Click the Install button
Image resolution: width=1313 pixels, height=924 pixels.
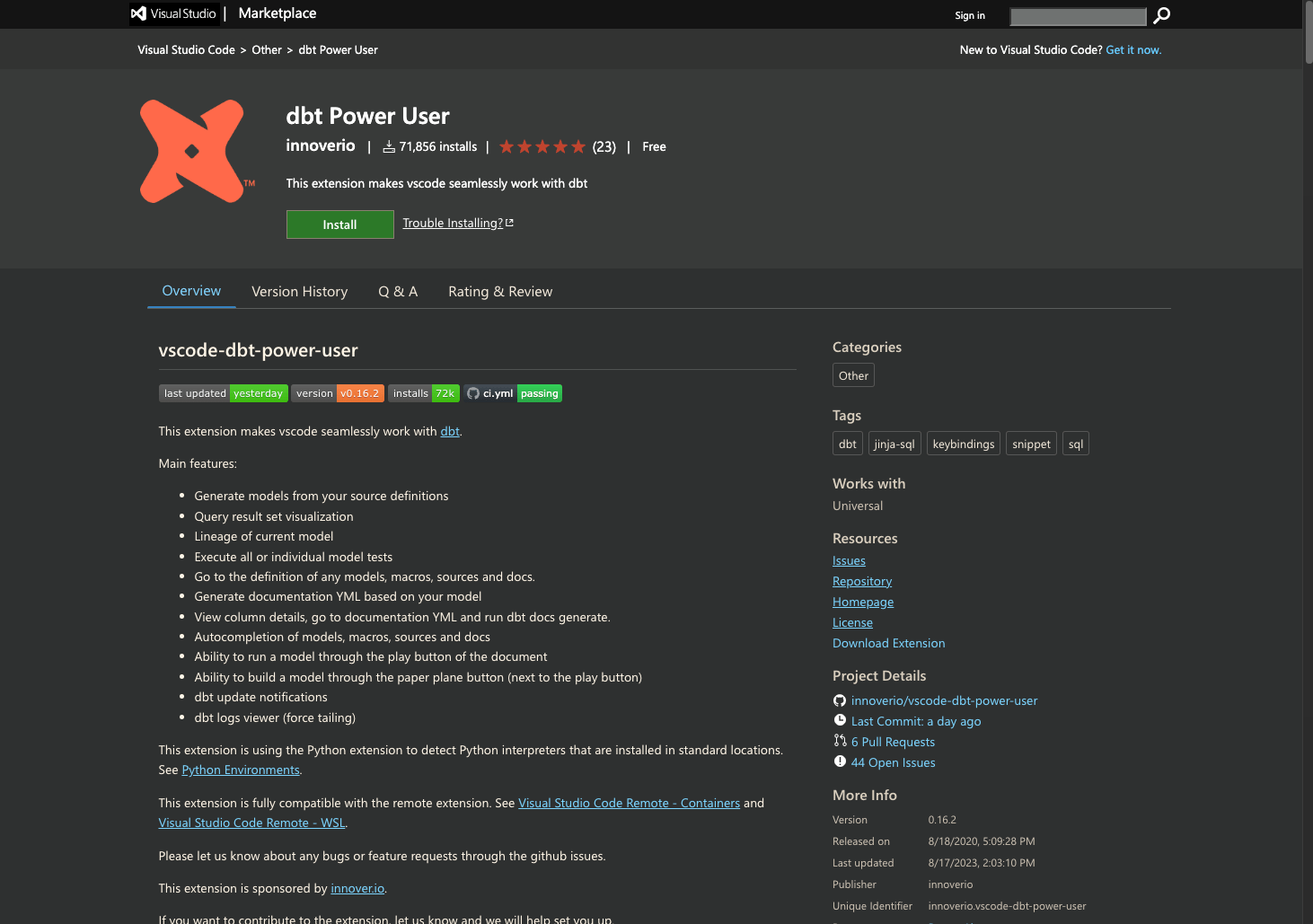click(339, 224)
